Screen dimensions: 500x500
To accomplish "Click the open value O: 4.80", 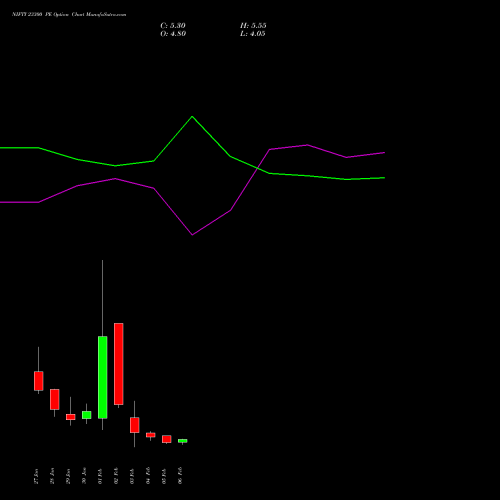I will click(x=173, y=34).
